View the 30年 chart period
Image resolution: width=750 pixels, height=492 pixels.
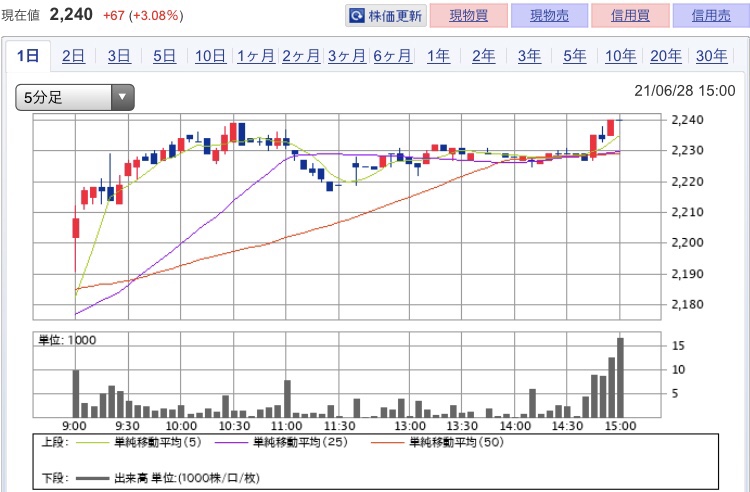[x=711, y=56]
